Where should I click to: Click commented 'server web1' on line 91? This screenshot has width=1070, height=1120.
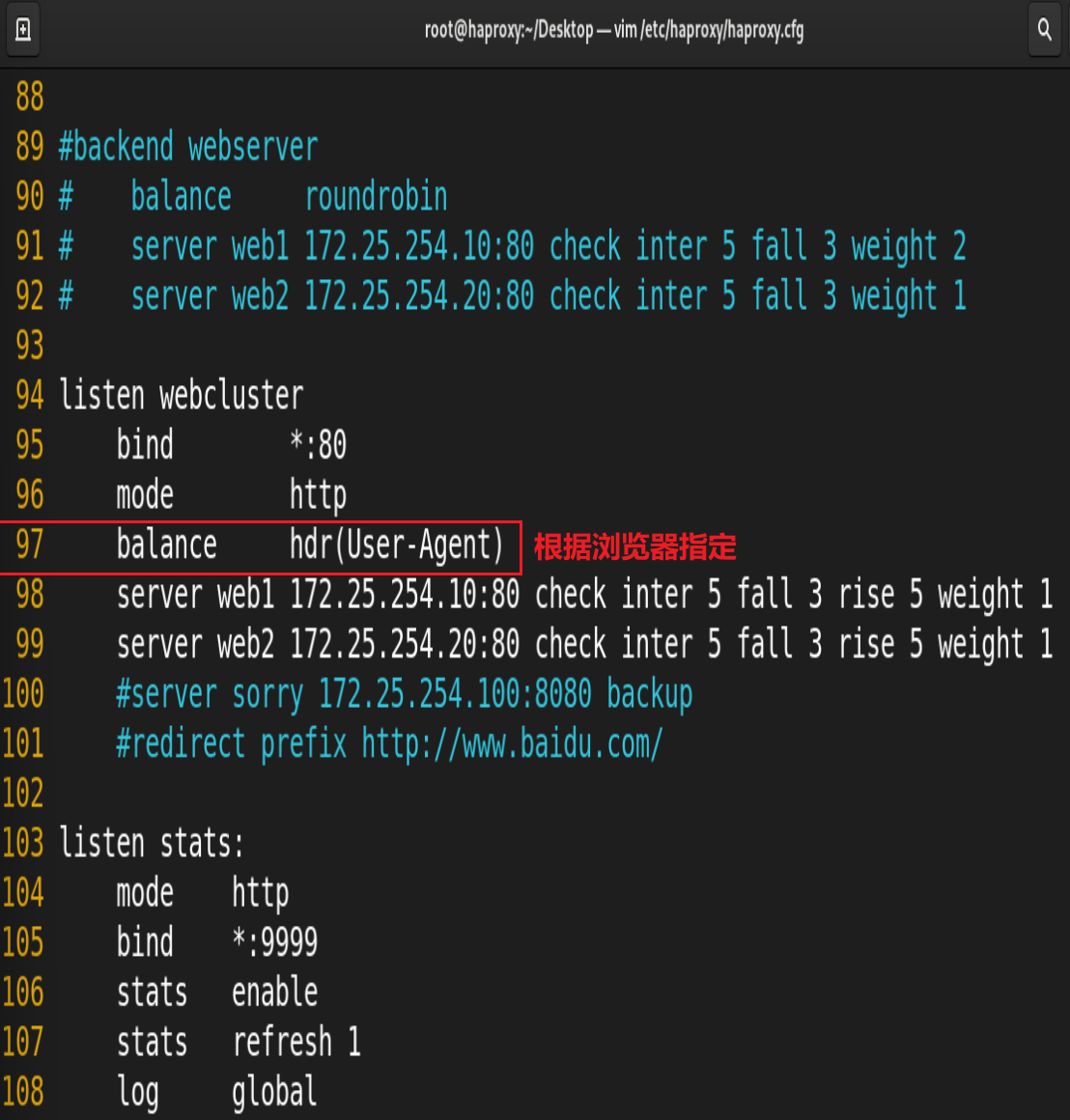point(210,246)
